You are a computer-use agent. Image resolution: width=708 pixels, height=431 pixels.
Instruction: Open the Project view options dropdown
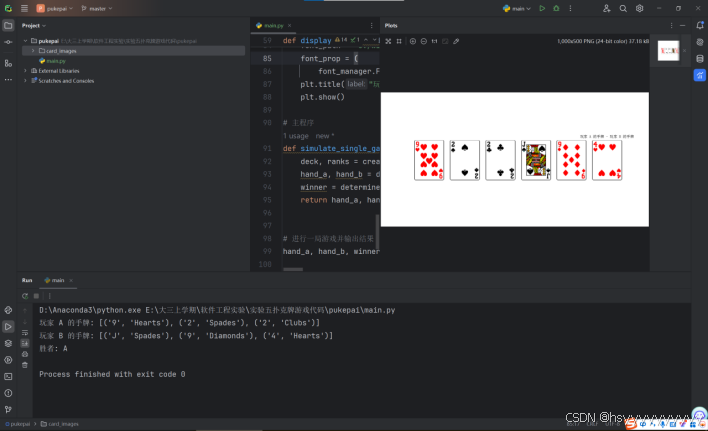(34, 26)
